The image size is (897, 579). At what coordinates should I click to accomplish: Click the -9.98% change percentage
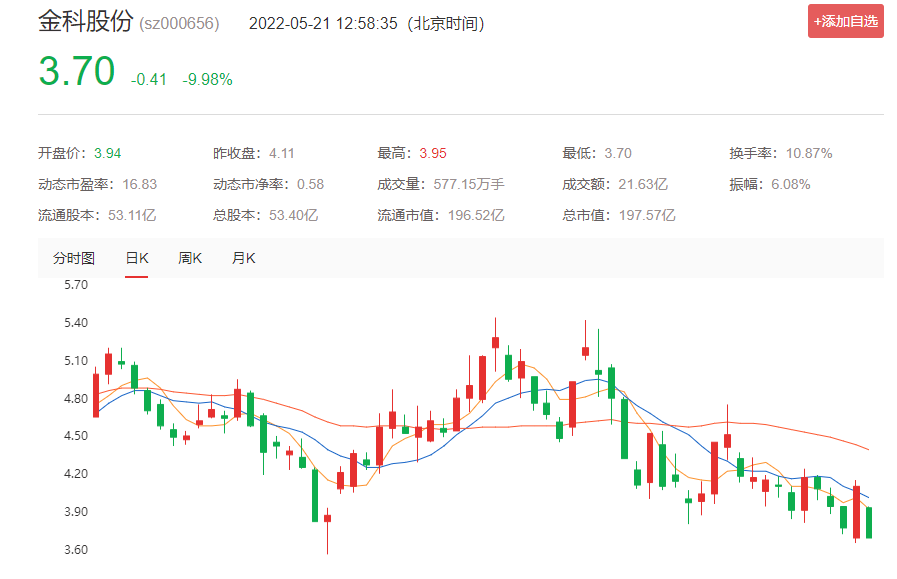[x=207, y=79]
